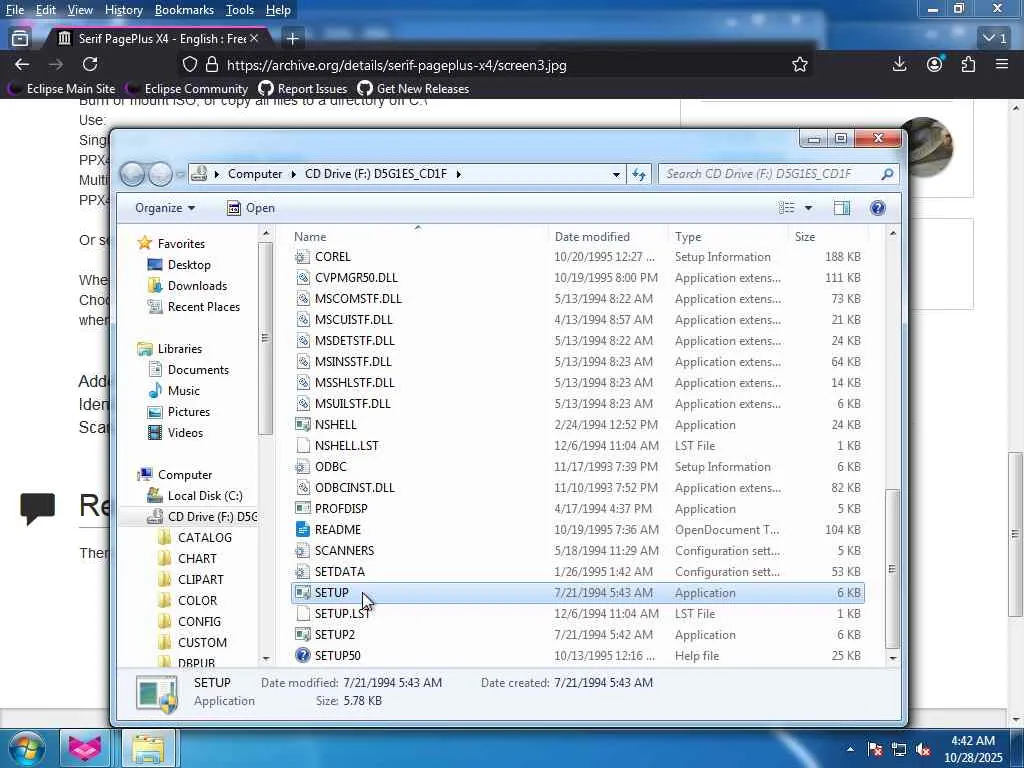Click the site security lock icon
This screenshot has height=768, width=1024.
click(212, 65)
